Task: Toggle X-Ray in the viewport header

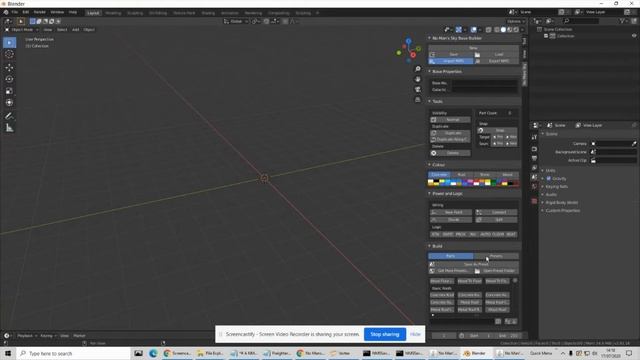Action: tap(489, 29)
